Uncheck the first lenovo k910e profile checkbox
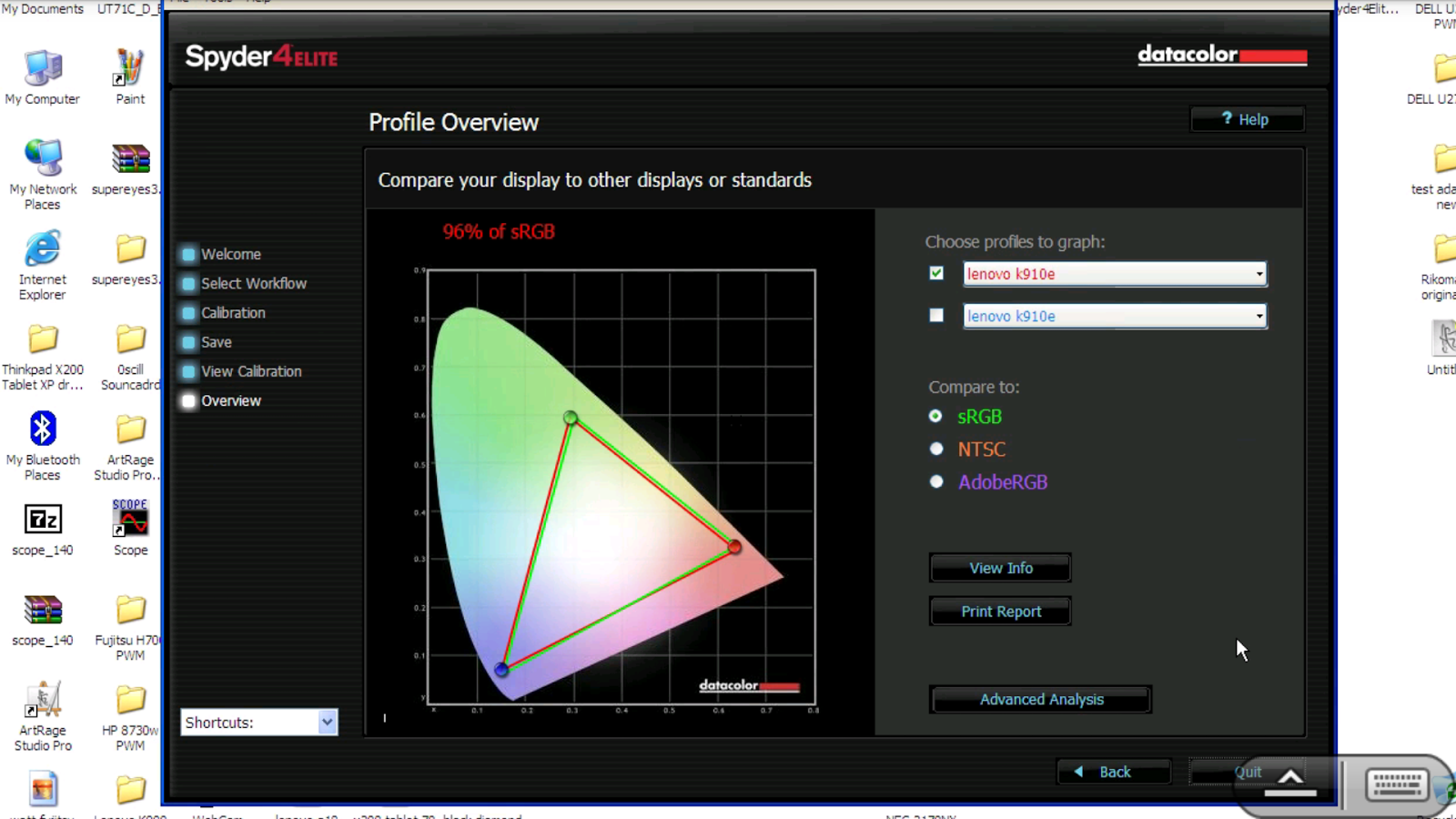Viewport: 1456px width, 819px height. [936, 273]
